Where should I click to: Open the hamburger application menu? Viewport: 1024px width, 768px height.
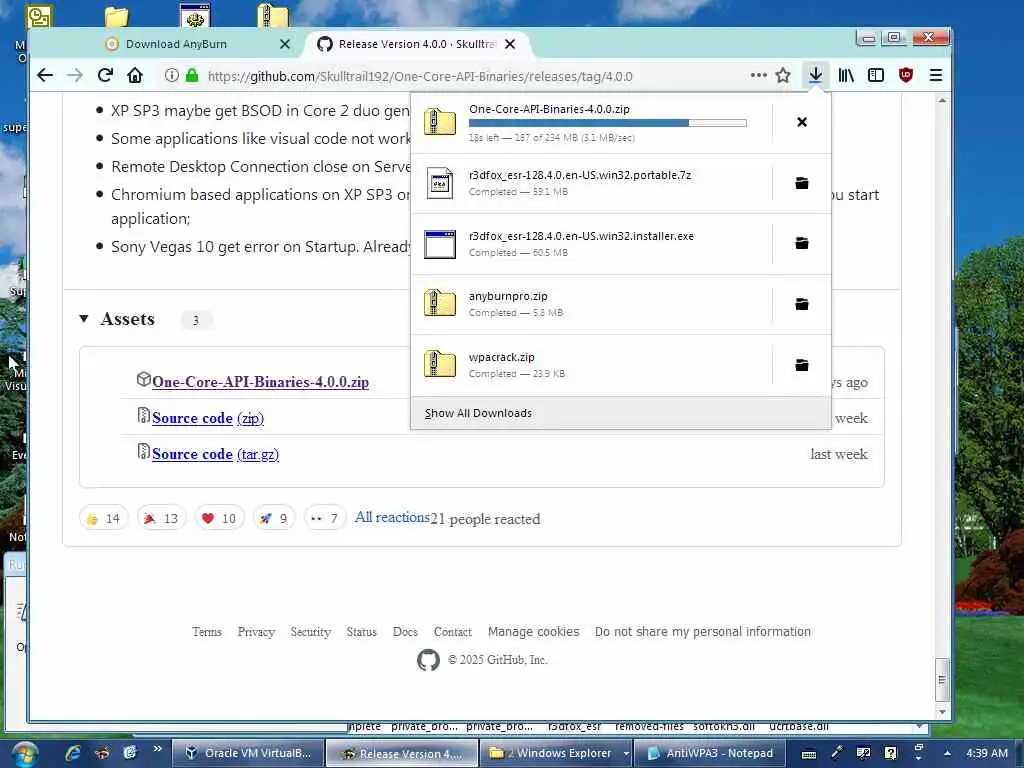(935, 76)
